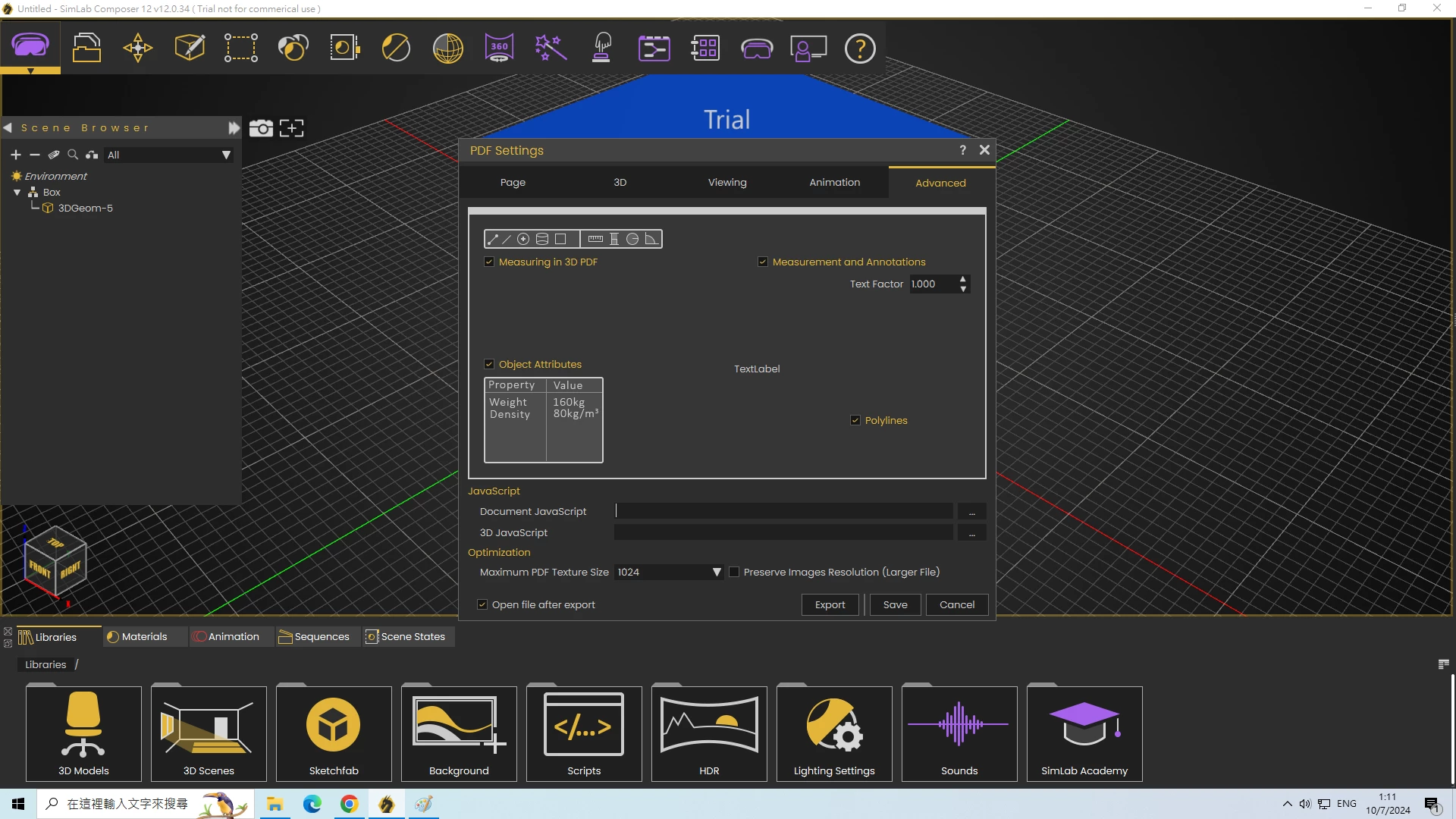Open the help question mark icon
The width and height of the screenshot is (1456, 819).
tap(860, 48)
